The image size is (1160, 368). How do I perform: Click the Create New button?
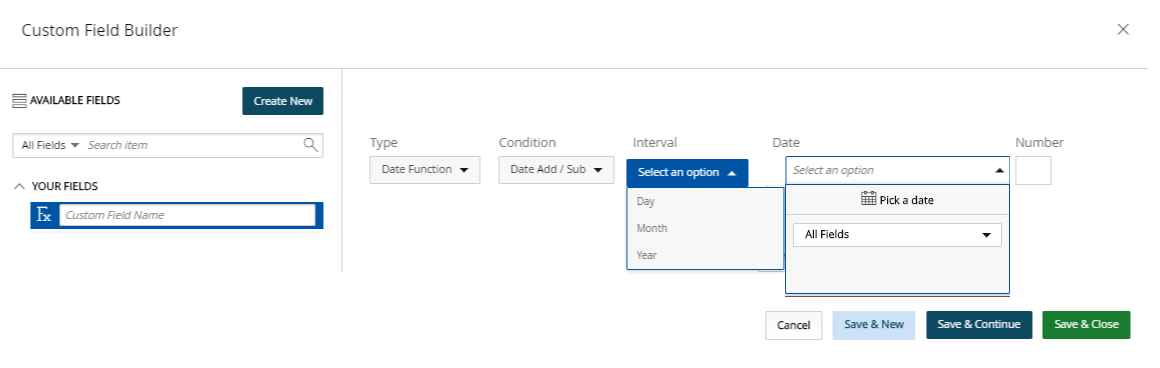[x=283, y=101]
